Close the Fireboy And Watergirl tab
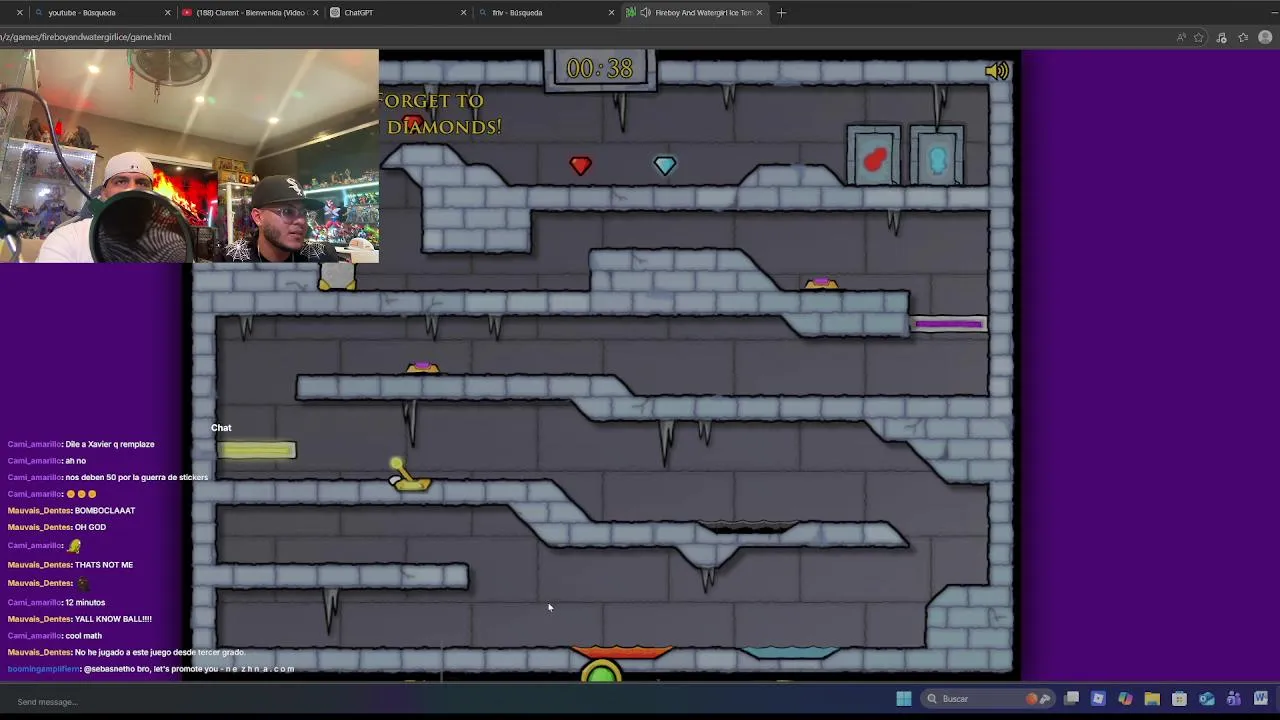This screenshot has height=720, width=1280. [x=759, y=13]
